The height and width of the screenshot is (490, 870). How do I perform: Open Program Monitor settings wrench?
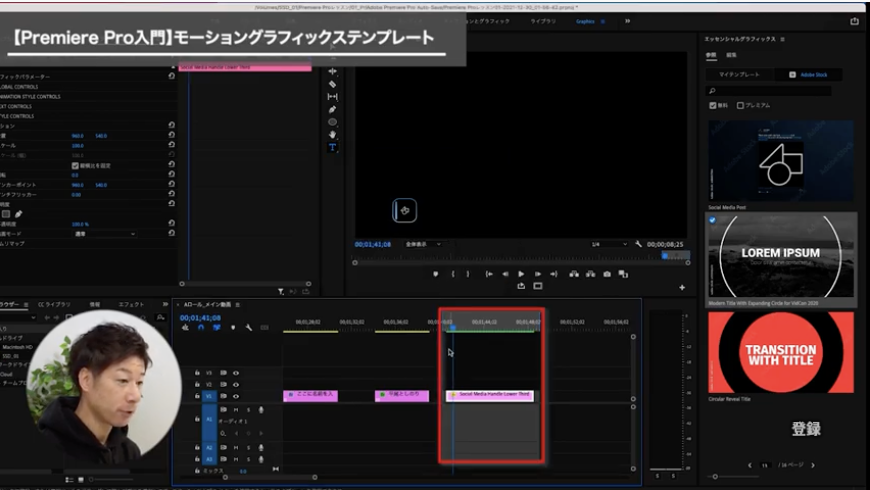pos(638,244)
